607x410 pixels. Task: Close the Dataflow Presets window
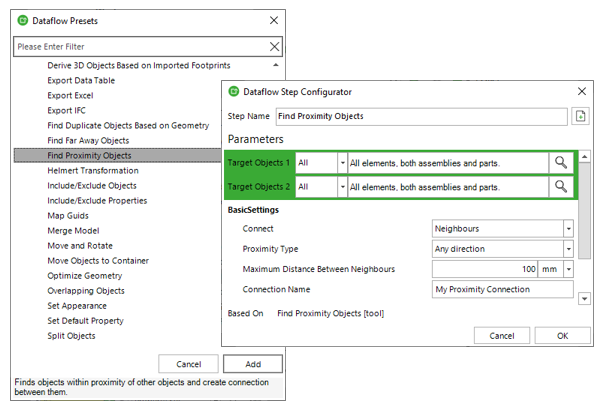[274, 20]
